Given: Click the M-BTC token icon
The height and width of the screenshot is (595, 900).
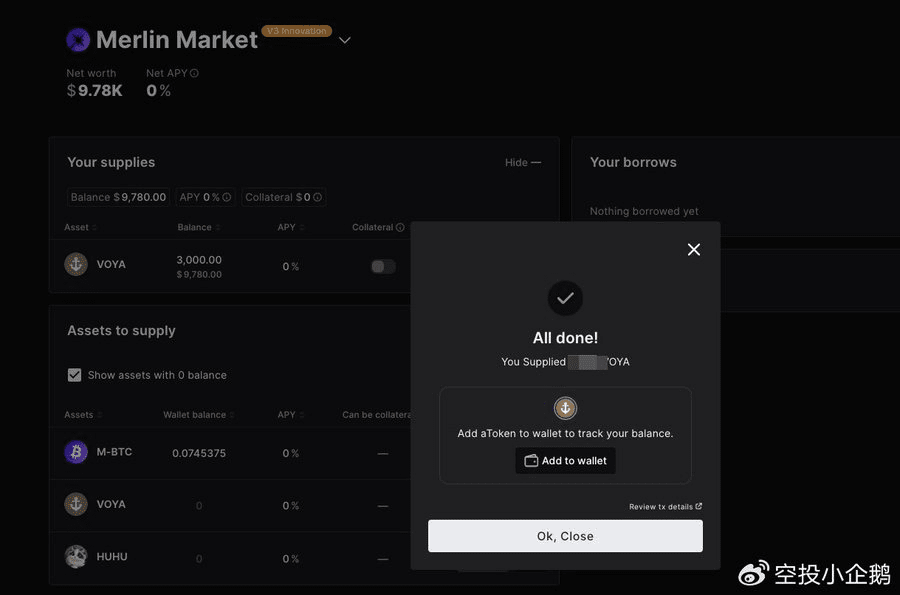Looking at the screenshot, I should point(76,452).
